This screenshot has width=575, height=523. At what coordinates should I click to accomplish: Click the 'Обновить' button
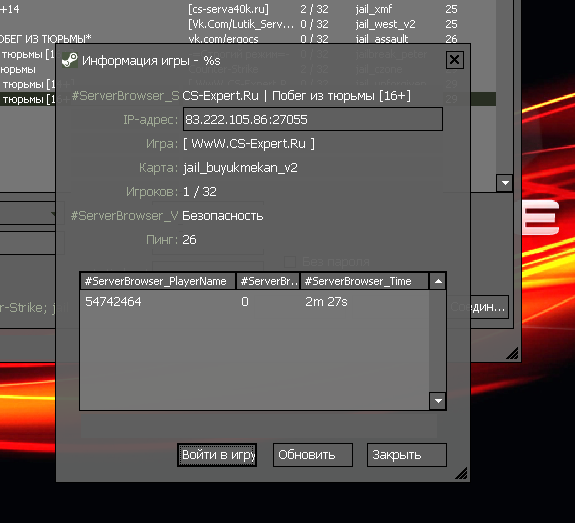point(313,455)
